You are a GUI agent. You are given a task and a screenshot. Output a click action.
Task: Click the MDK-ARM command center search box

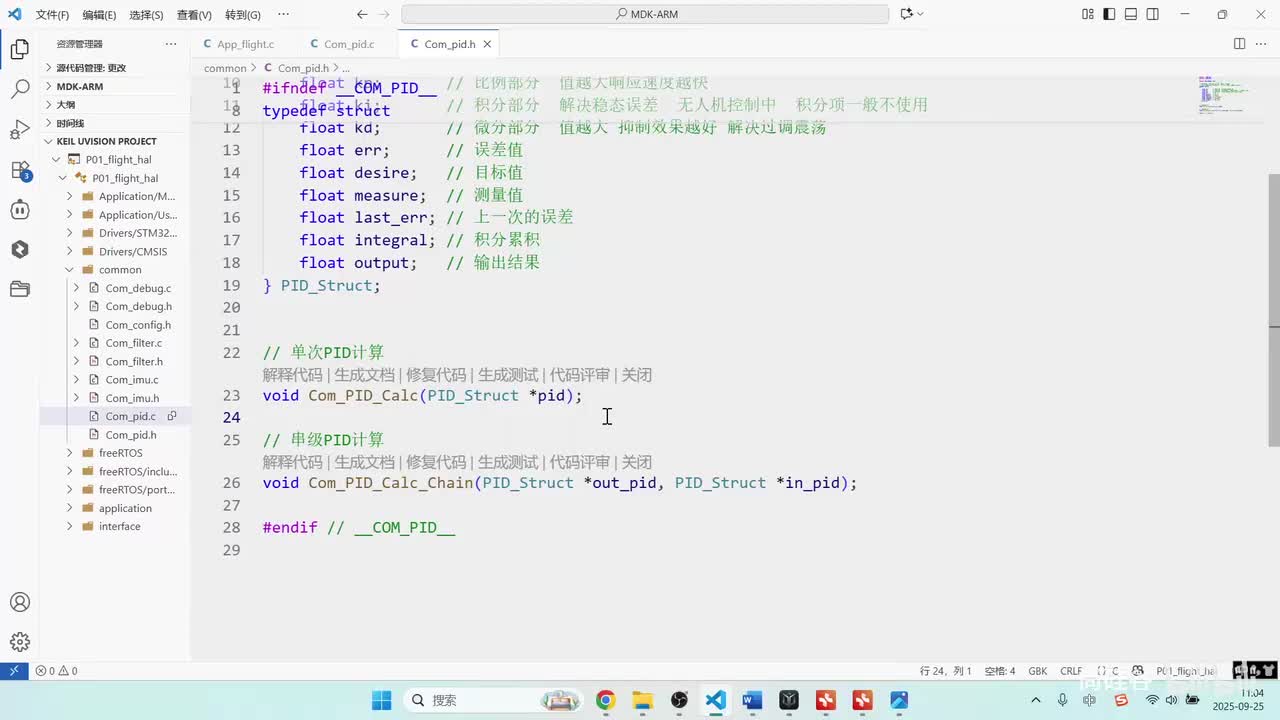click(x=645, y=14)
